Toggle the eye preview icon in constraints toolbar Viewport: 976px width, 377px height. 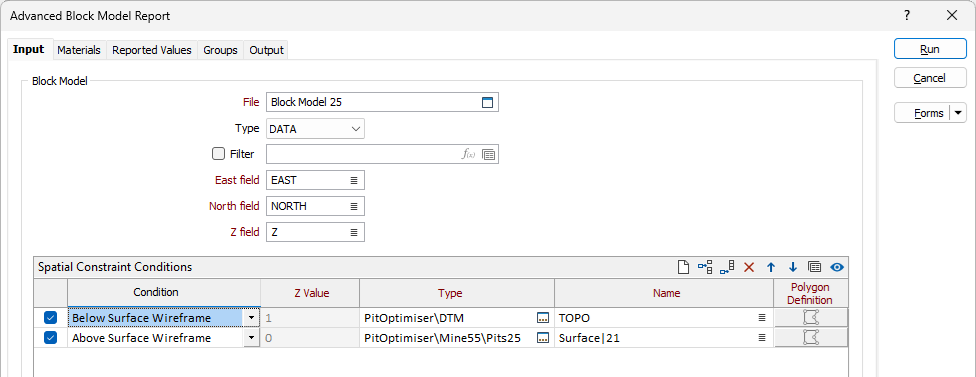point(837,268)
